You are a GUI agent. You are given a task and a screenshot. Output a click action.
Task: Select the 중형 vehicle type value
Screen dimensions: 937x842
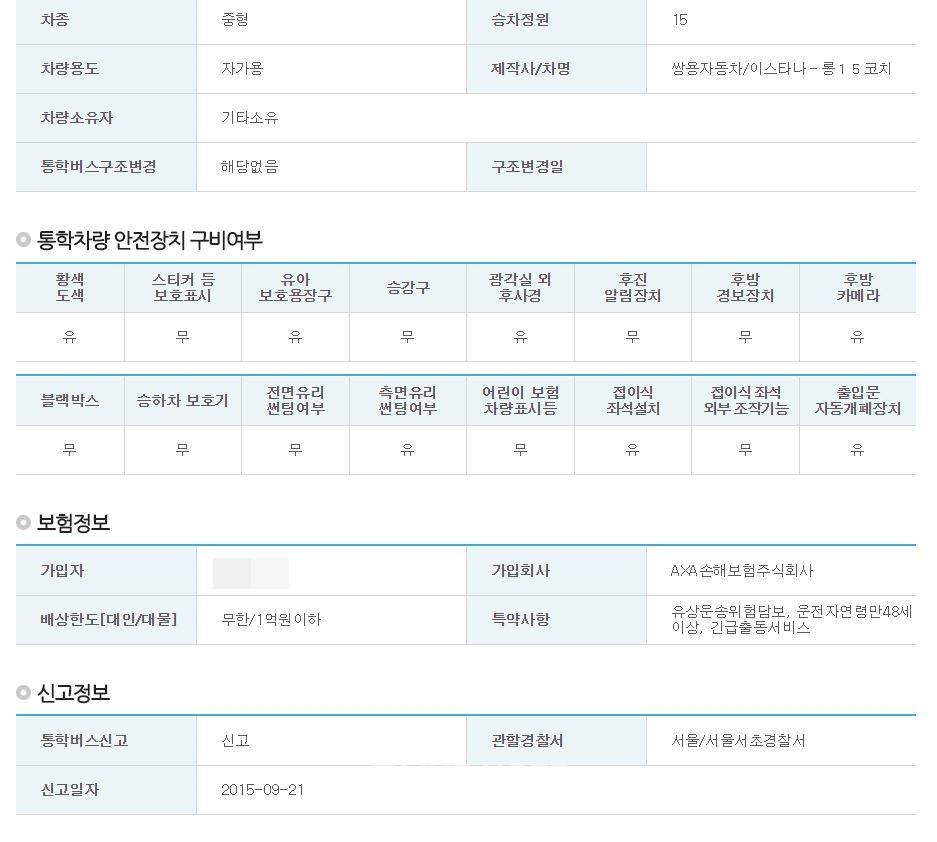235,20
